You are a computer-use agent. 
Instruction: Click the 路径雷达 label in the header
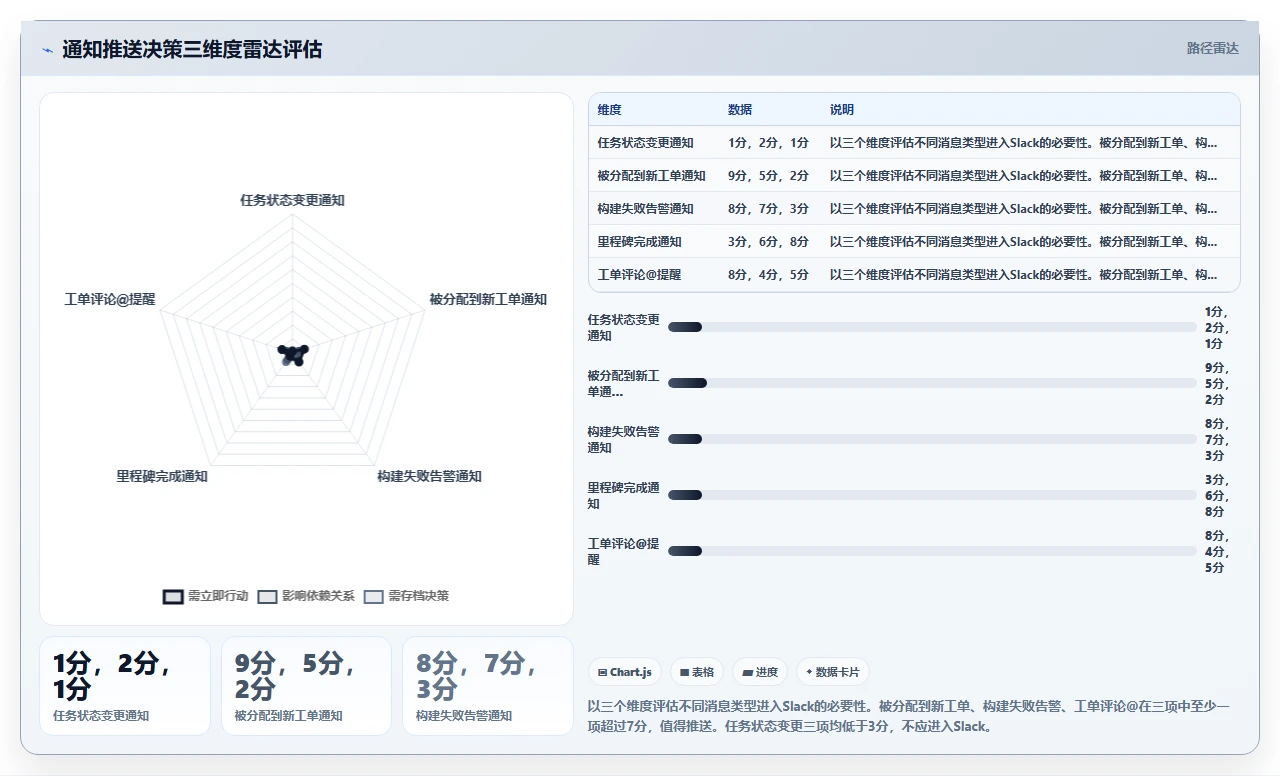coord(1212,48)
